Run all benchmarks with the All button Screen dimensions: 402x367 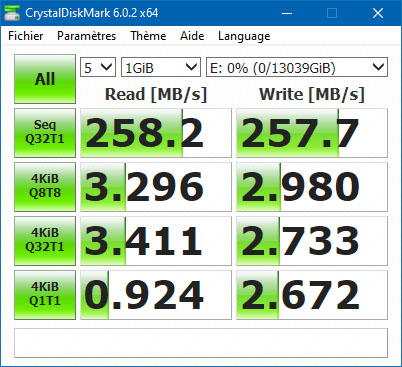45,79
